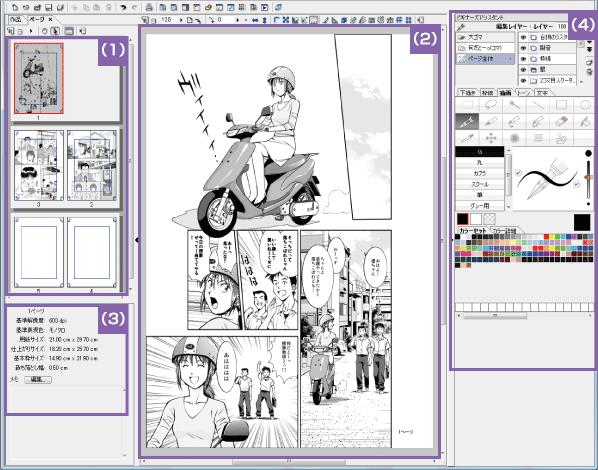Select the Eyedropper tool
Viewport: 598px width, 470px height.
point(467,138)
